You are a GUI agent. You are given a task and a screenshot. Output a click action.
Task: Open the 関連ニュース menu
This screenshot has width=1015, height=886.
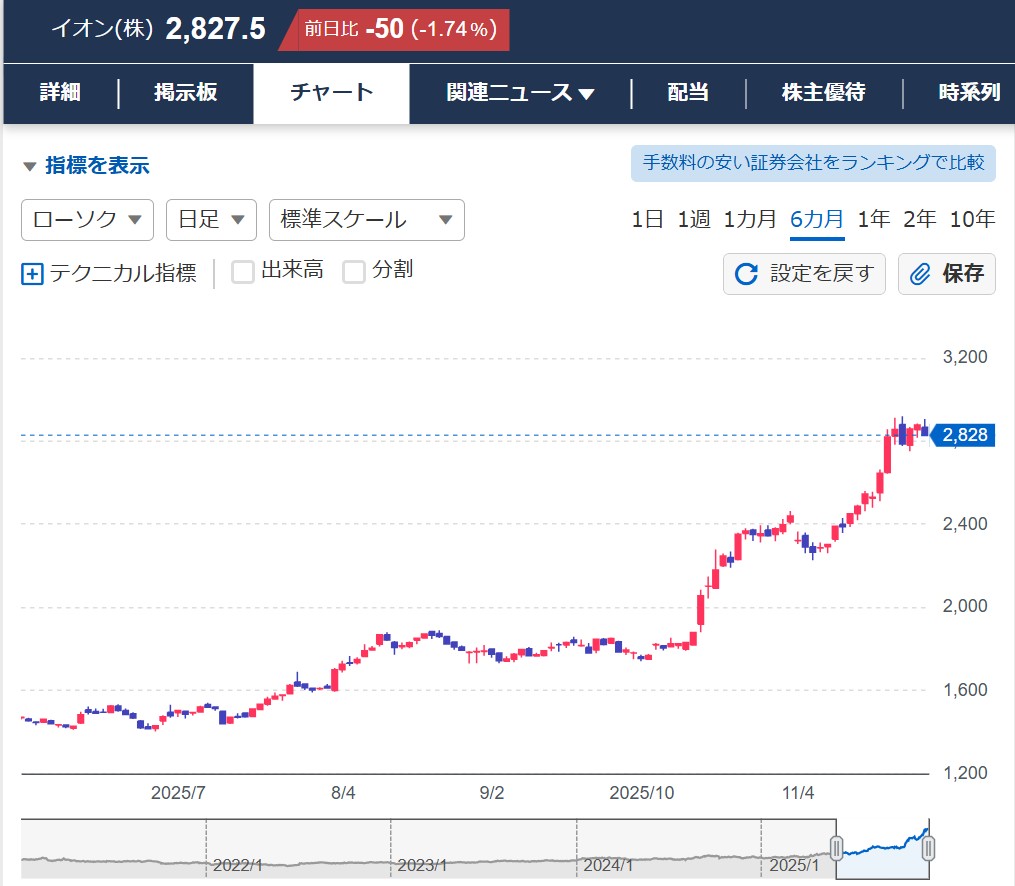point(520,93)
